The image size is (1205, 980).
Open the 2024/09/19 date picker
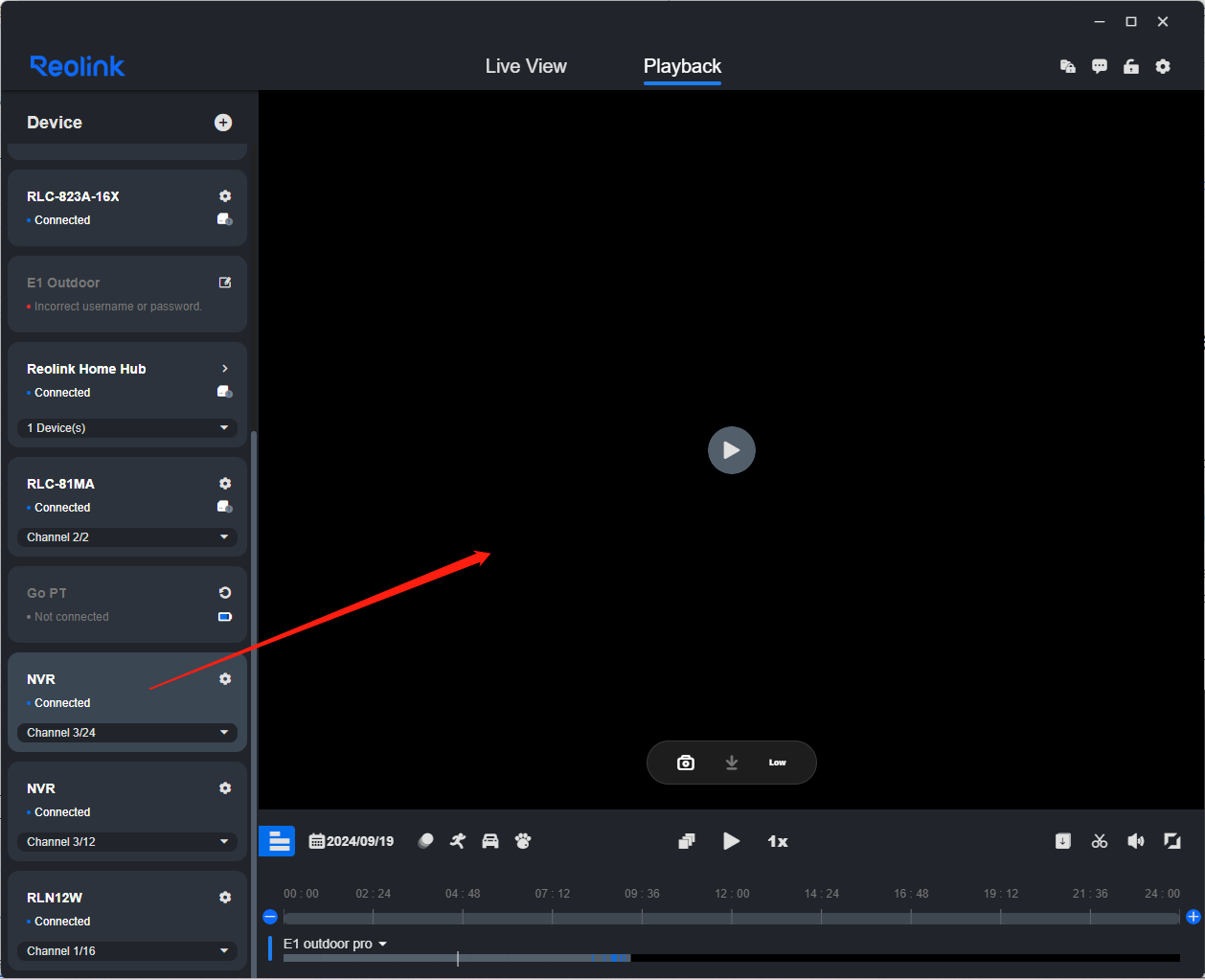352,841
